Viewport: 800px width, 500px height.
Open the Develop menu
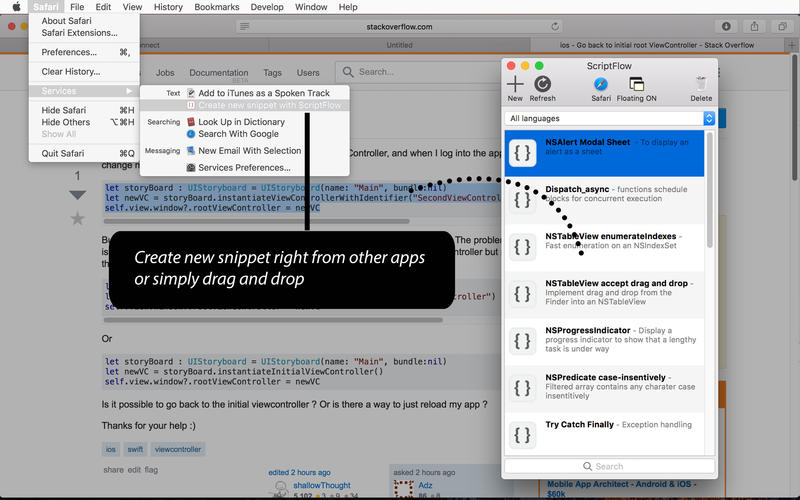267,7
